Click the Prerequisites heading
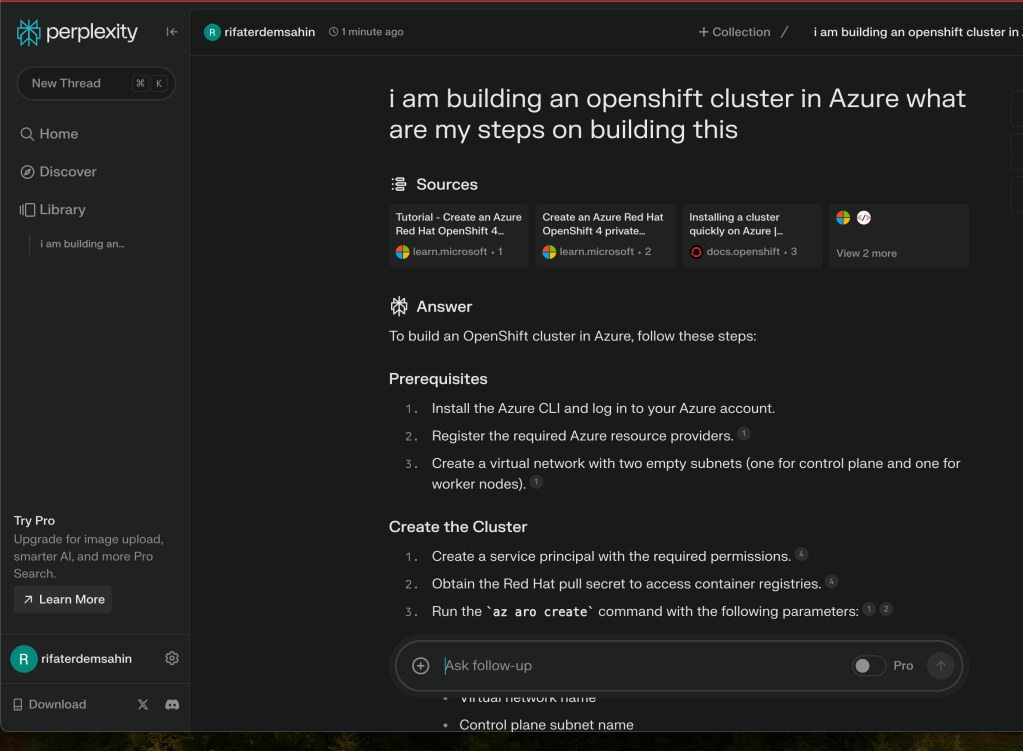This screenshot has height=751, width=1023. point(438,379)
